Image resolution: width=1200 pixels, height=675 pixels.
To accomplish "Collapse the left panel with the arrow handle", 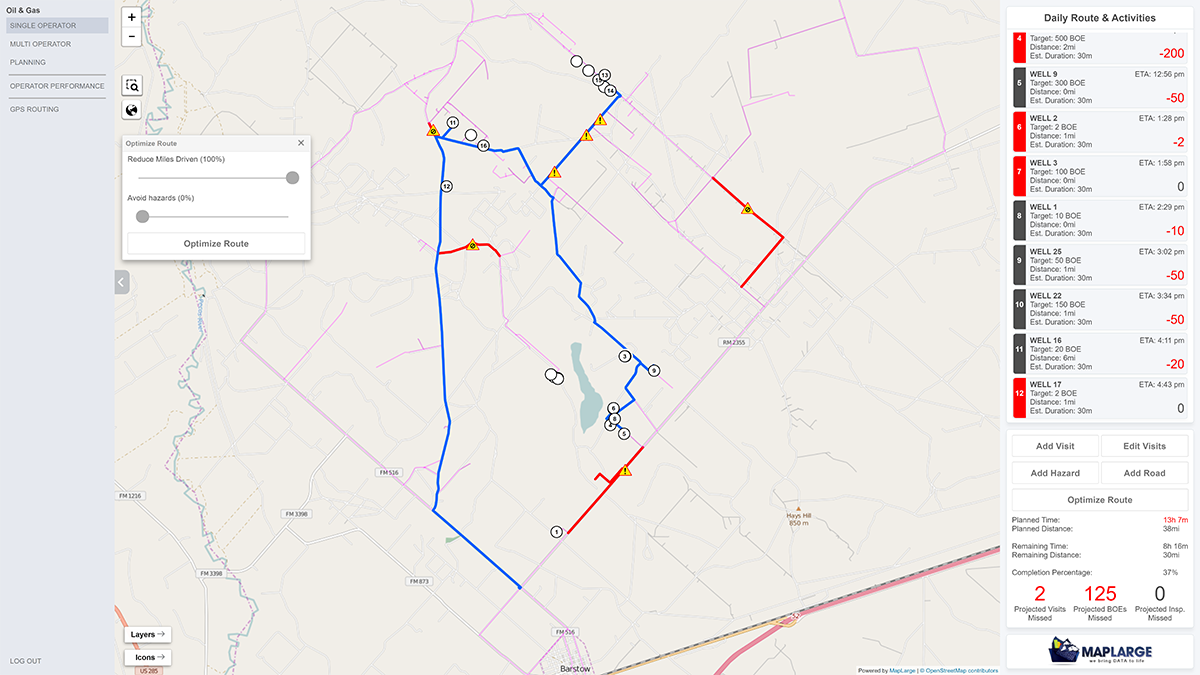I will (121, 282).
